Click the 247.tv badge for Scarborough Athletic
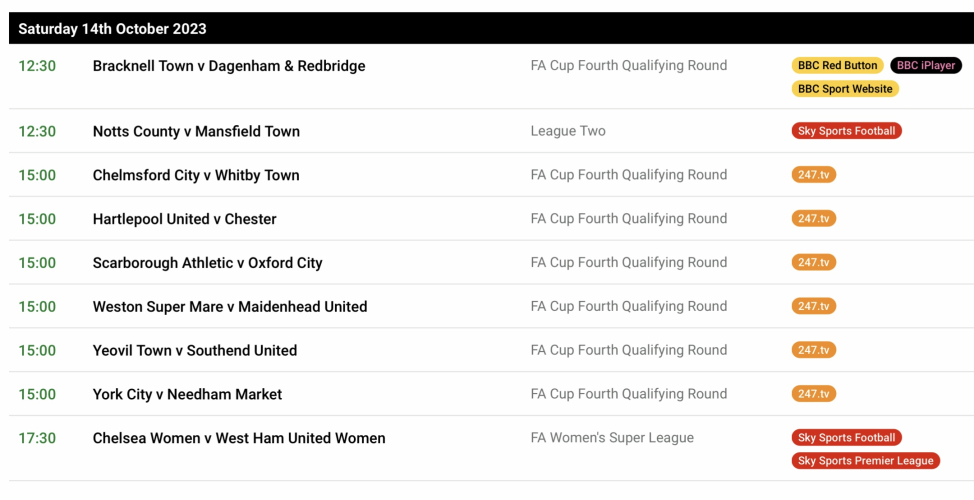This screenshot has height=500, width=974. pos(813,263)
